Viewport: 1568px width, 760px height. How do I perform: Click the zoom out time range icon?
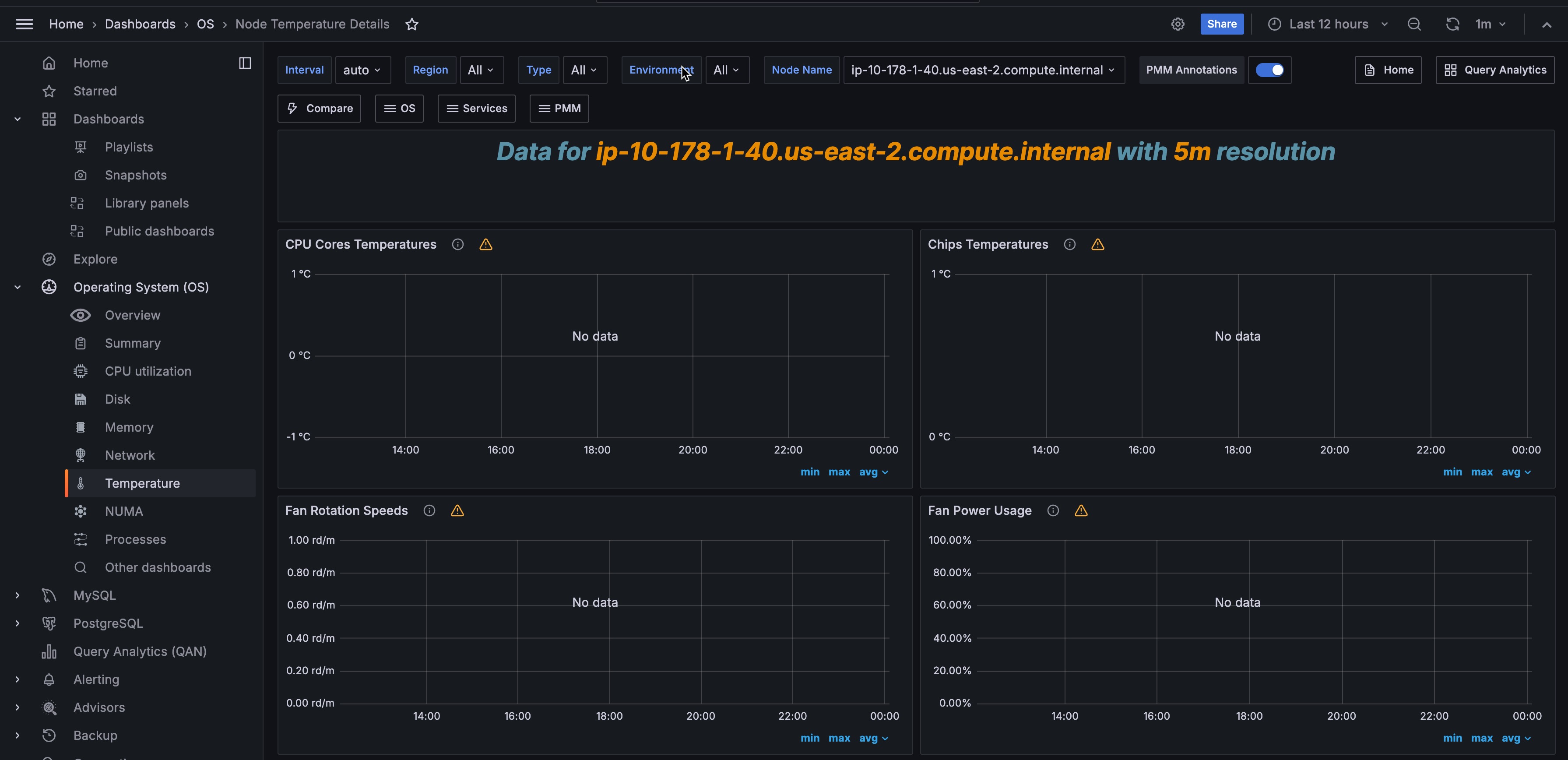(1414, 25)
